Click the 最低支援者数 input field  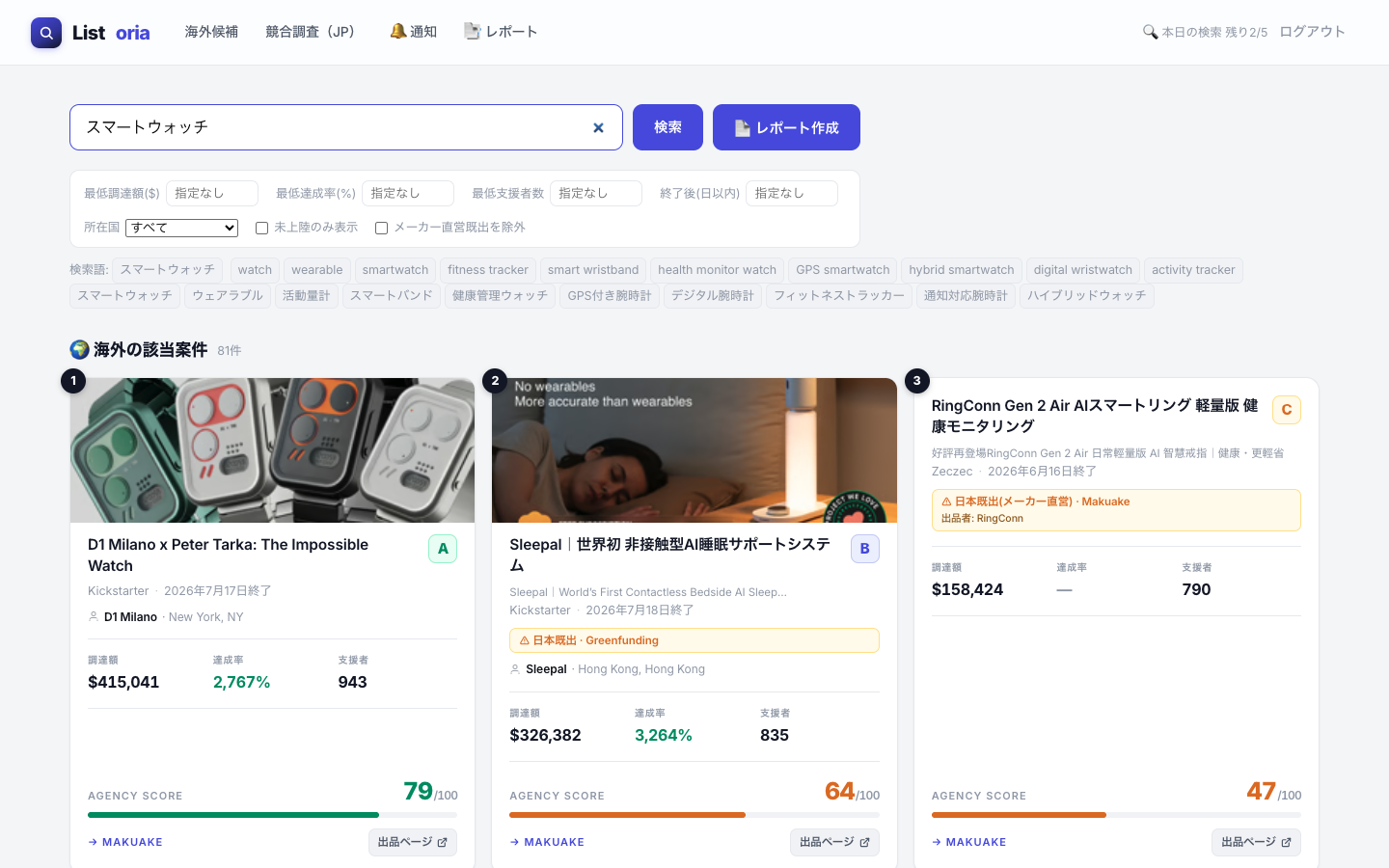(596, 193)
